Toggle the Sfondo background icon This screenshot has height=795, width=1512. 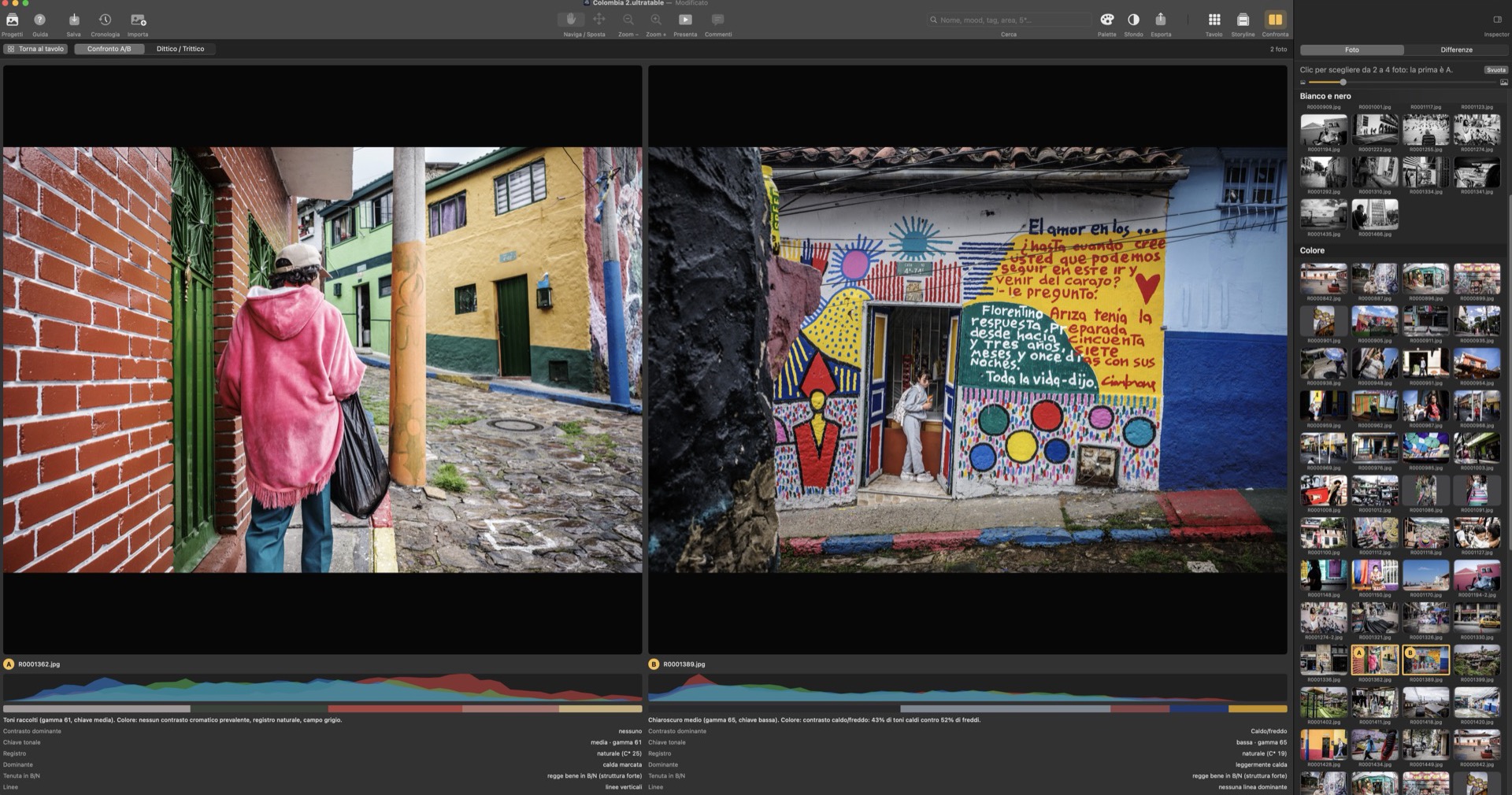1133,20
